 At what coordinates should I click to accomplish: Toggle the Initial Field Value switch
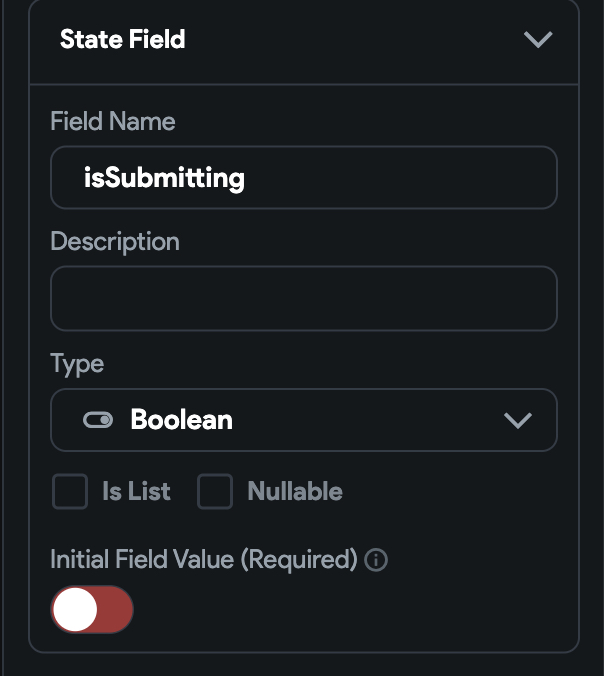point(92,609)
